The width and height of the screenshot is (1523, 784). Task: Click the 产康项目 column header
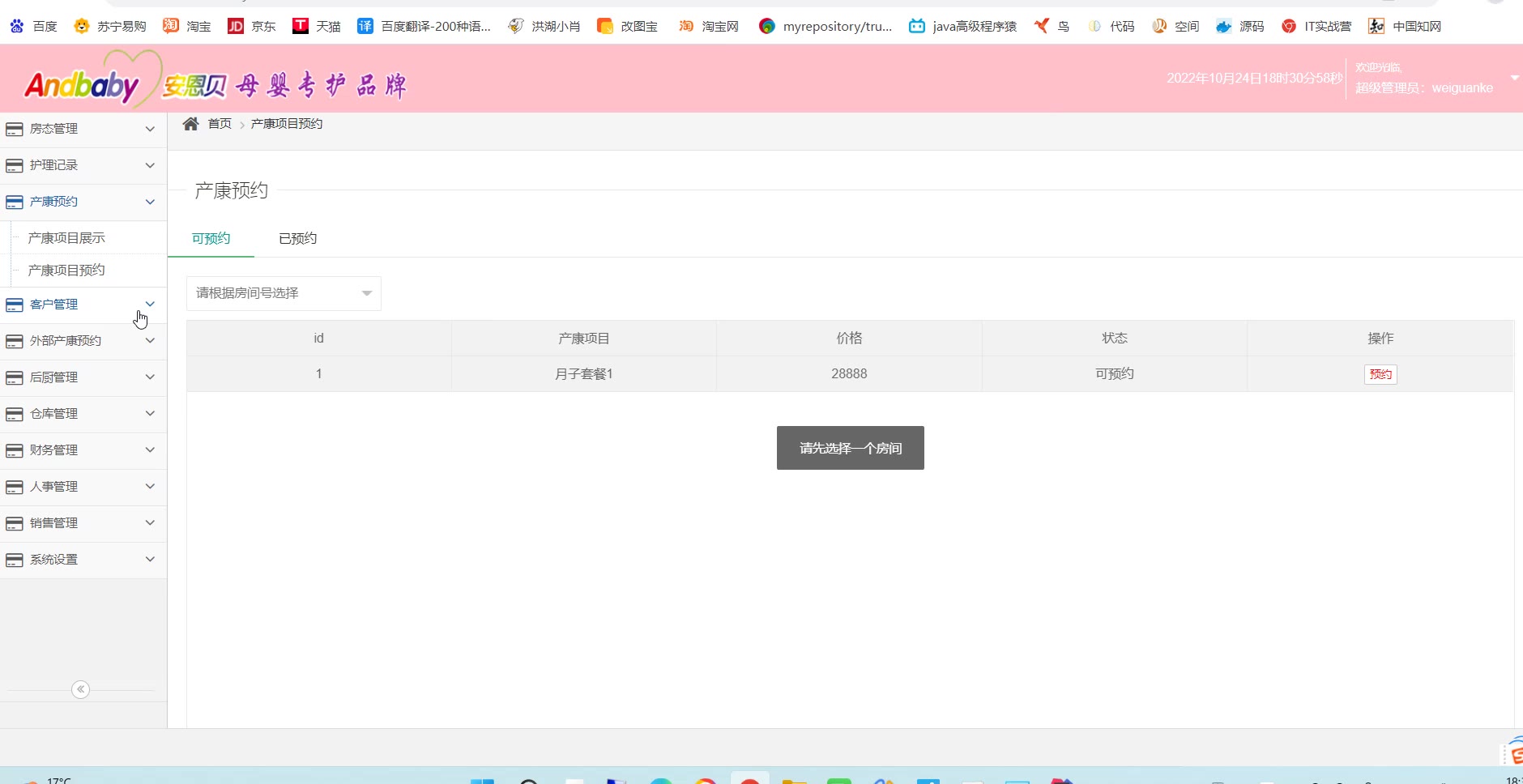pos(584,338)
